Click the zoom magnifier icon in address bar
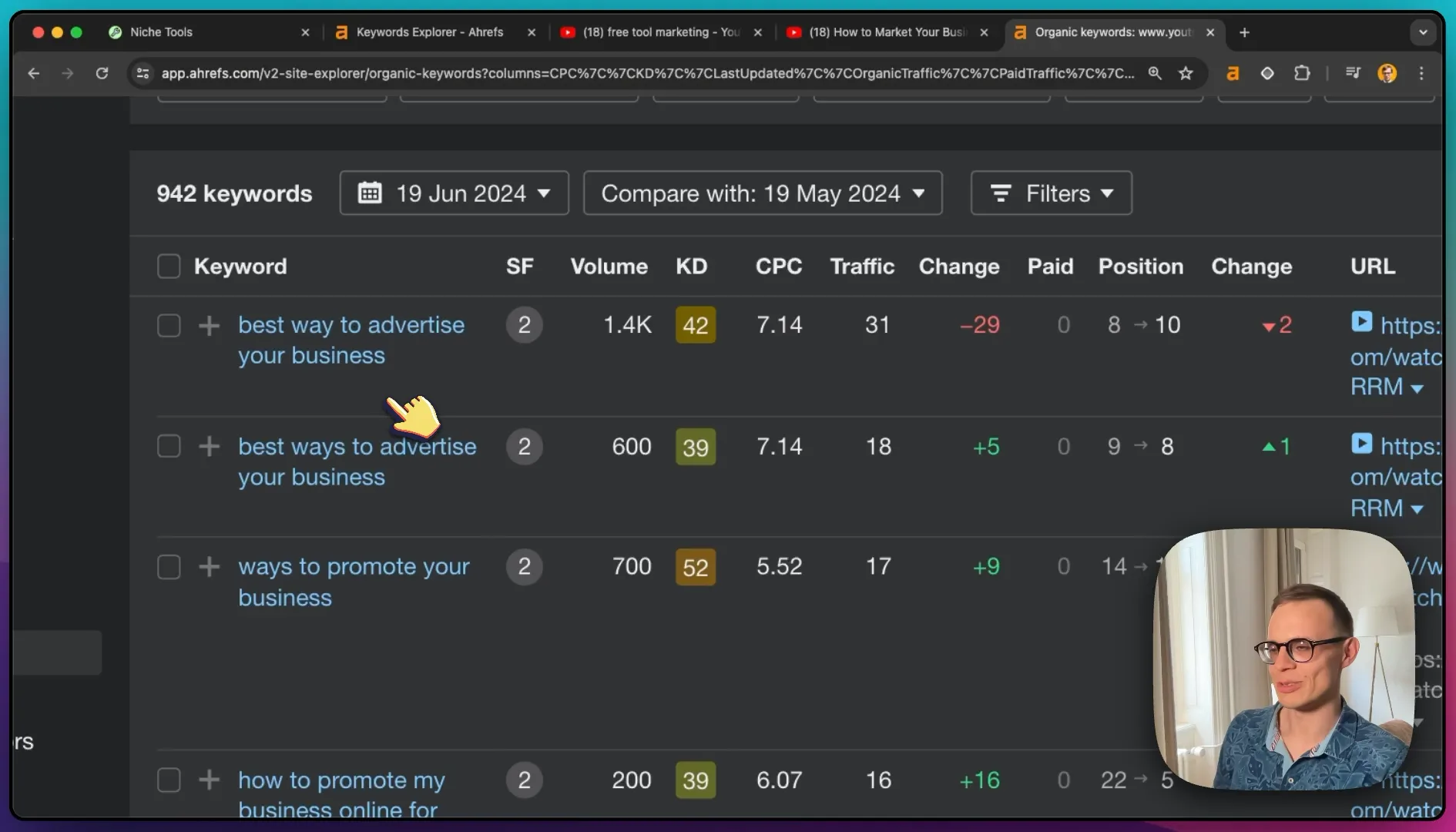1456x832 pixels. (1155, 73)
